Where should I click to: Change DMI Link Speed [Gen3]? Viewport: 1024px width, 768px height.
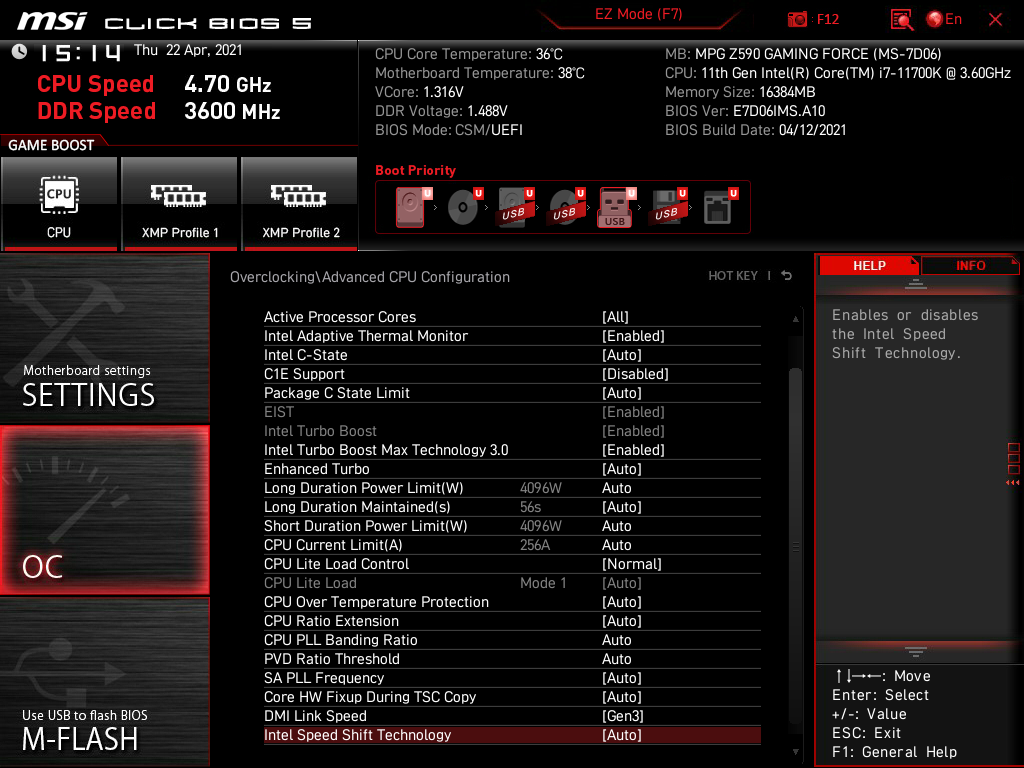pyautogui.click(x=512, y=716)
